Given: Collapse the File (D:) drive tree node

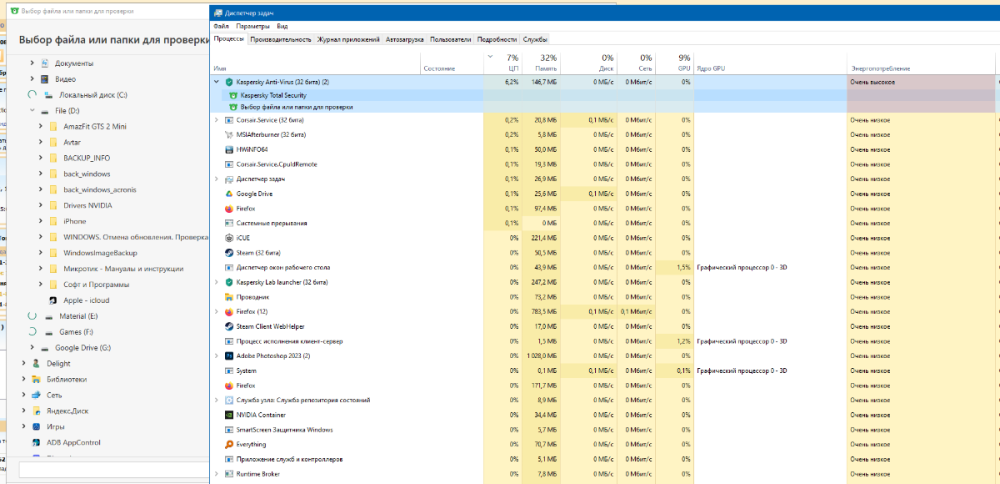Looking at the screenshot, I should pyautogui.click(x=32, y=110).
